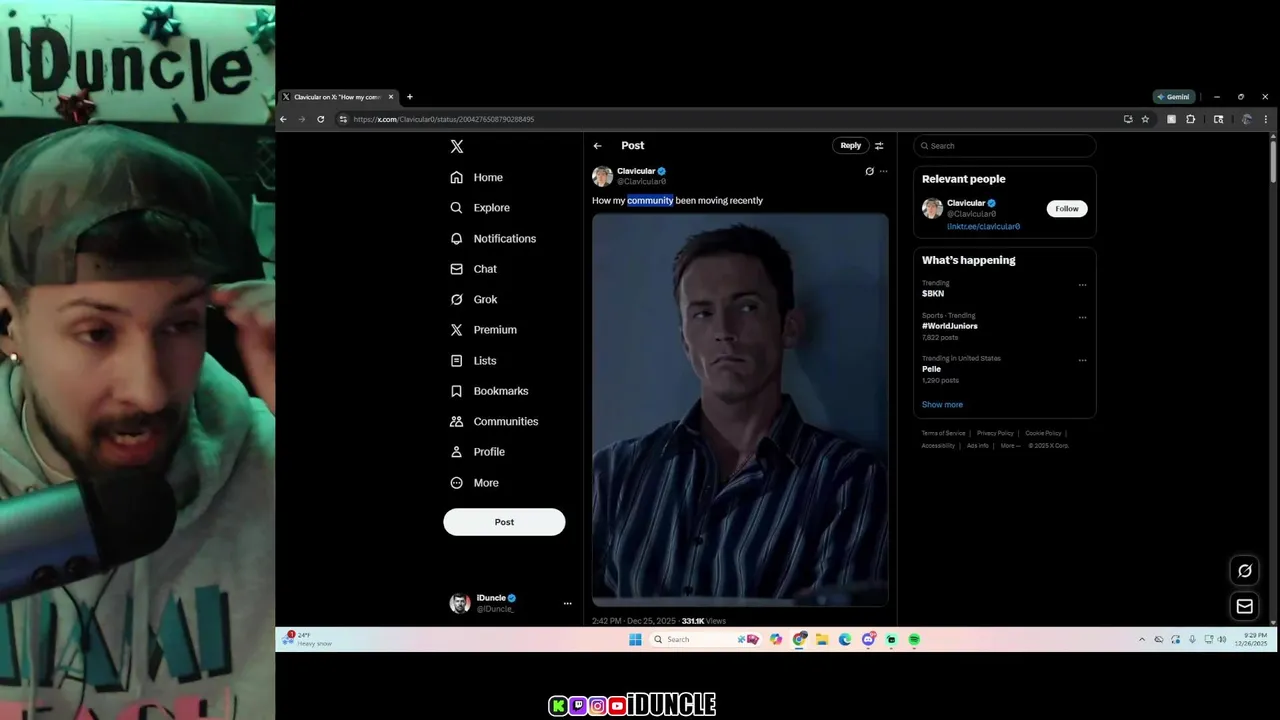Open the Gemini button in Chrome

[1174, 97]
